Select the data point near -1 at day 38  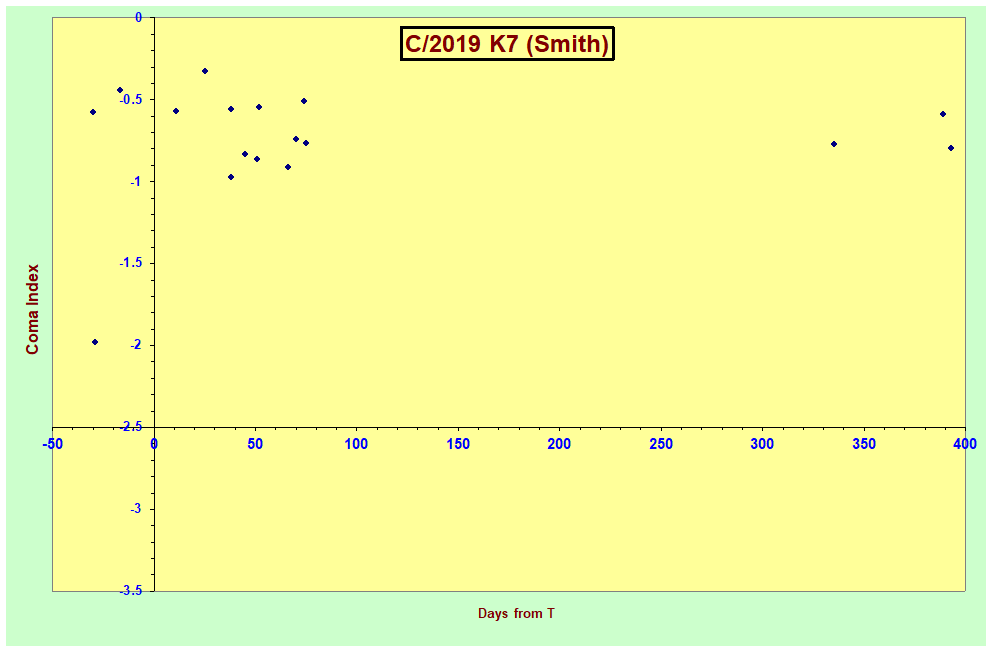231,177
